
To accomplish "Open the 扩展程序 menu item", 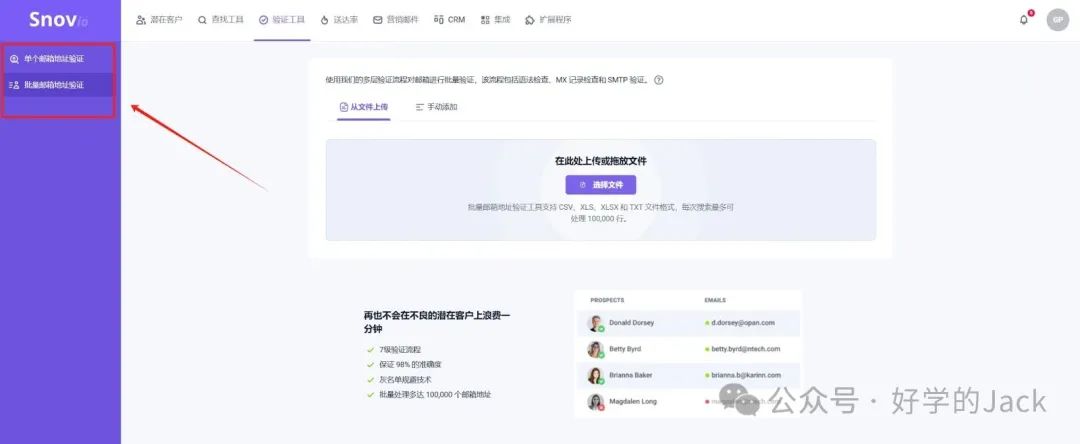I will [x=548, y=20].
